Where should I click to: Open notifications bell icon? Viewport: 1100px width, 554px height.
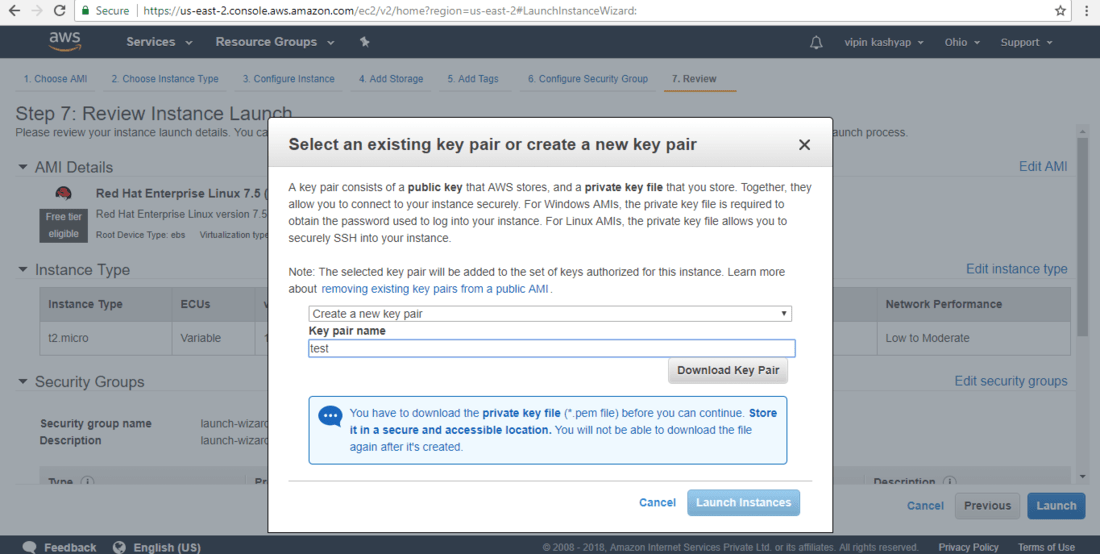(x=816, y=42)
